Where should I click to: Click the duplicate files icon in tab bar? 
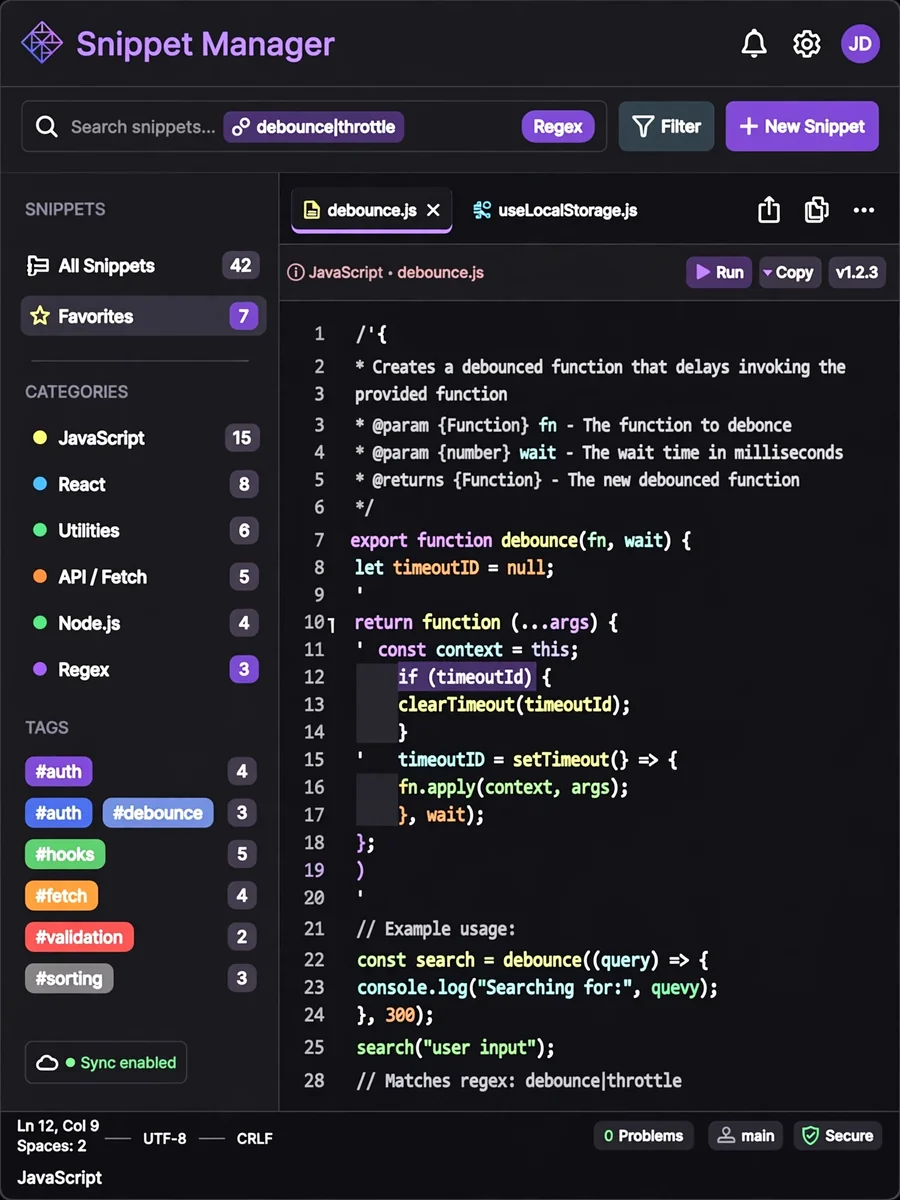tap(816, 210)
